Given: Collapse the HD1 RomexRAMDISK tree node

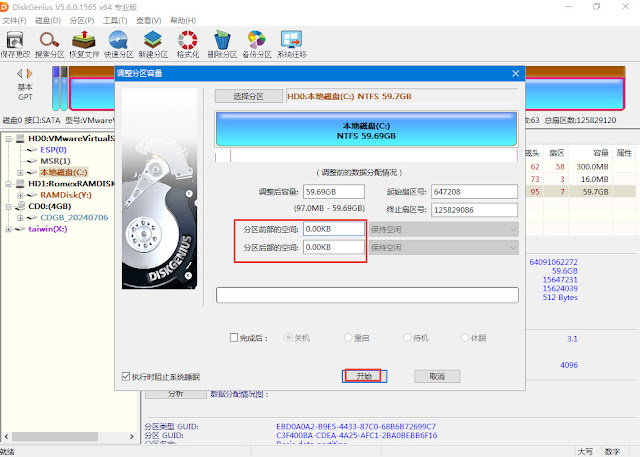Looking at the screenshot, I should 8,184.
